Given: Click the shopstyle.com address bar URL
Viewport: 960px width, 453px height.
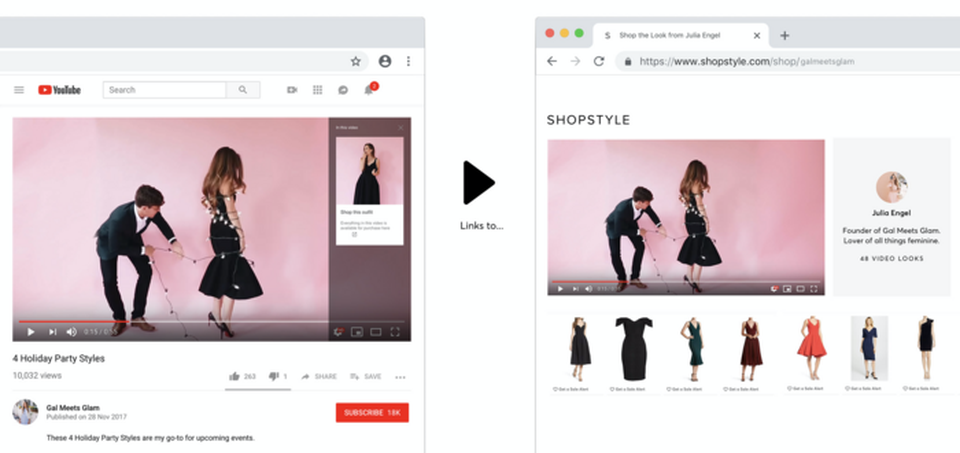Looking at the screenshot, I should coord(747,61).
